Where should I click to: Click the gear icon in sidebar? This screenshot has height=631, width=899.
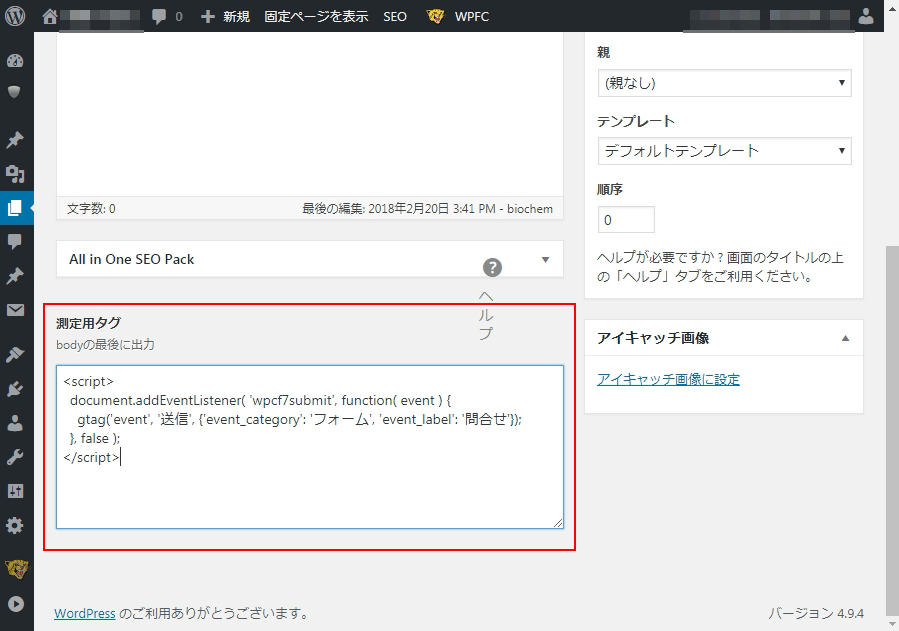click(15, 525)
